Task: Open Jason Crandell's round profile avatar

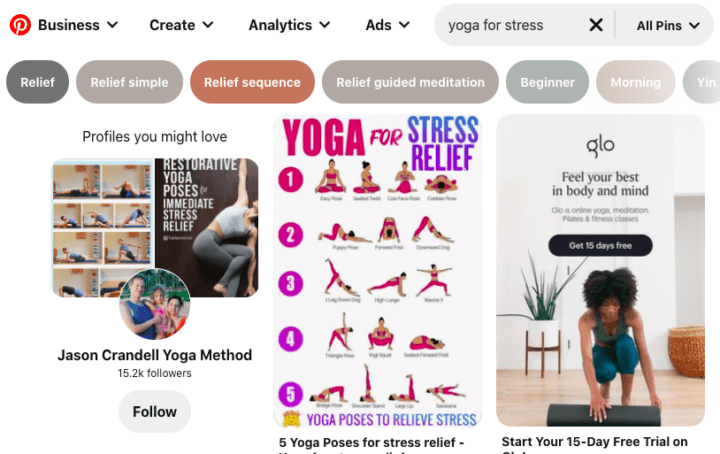Action: 155,304
